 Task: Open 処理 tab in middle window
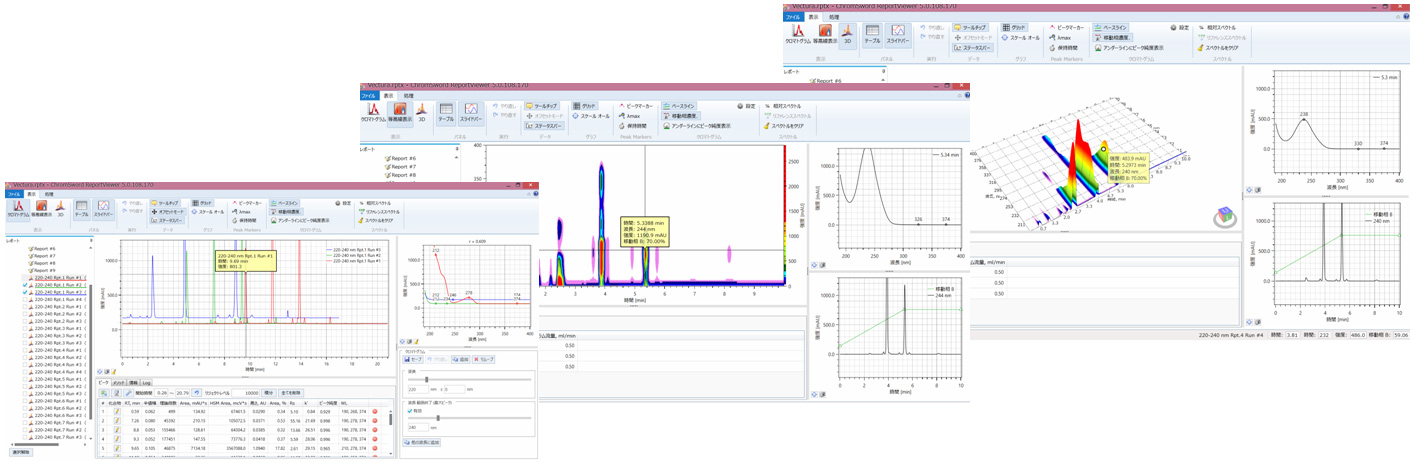click(x=408, y=96)
